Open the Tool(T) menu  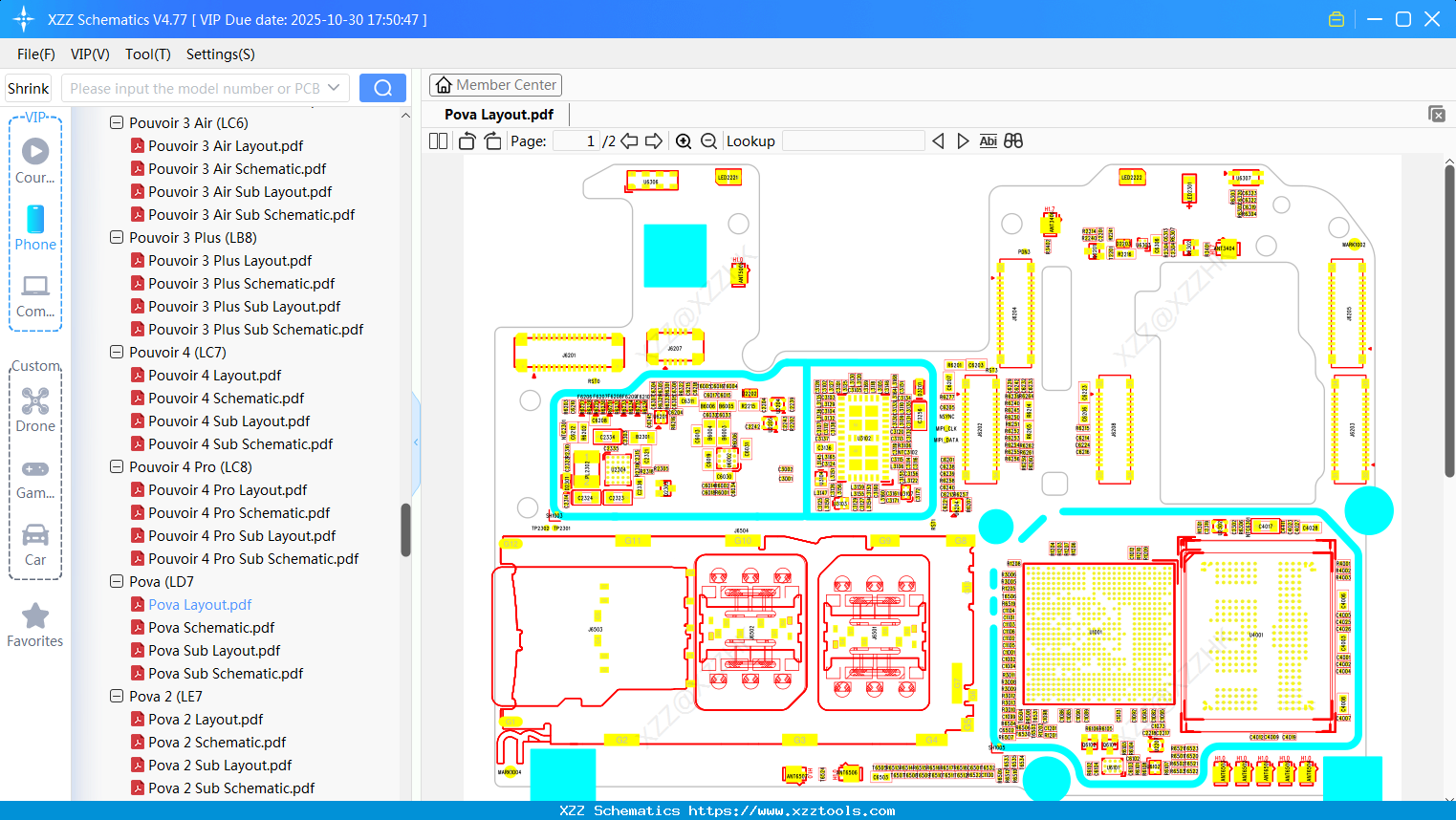tap(148, 54)
